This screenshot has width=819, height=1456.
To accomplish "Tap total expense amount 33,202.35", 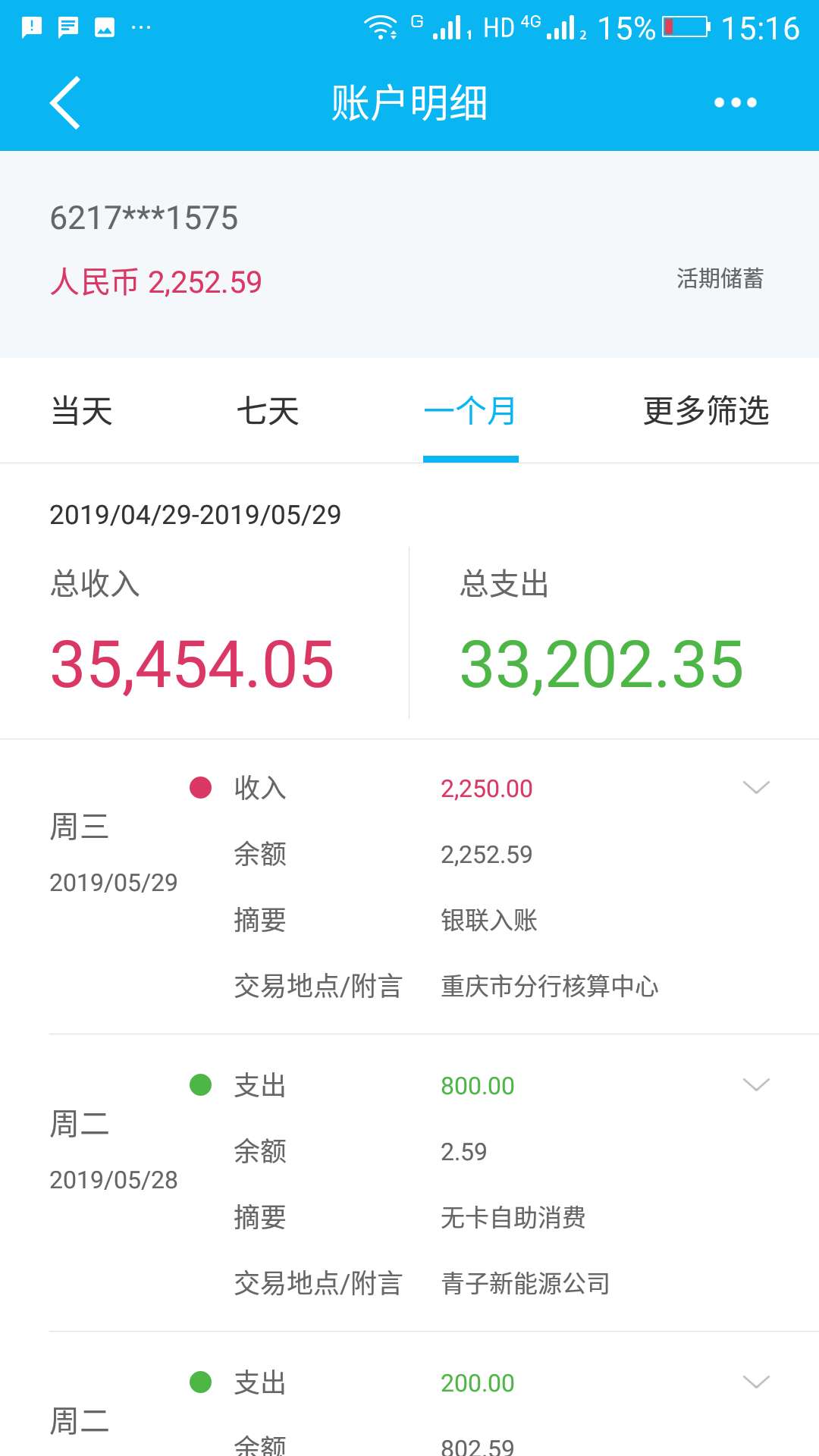I will [601, 665].
